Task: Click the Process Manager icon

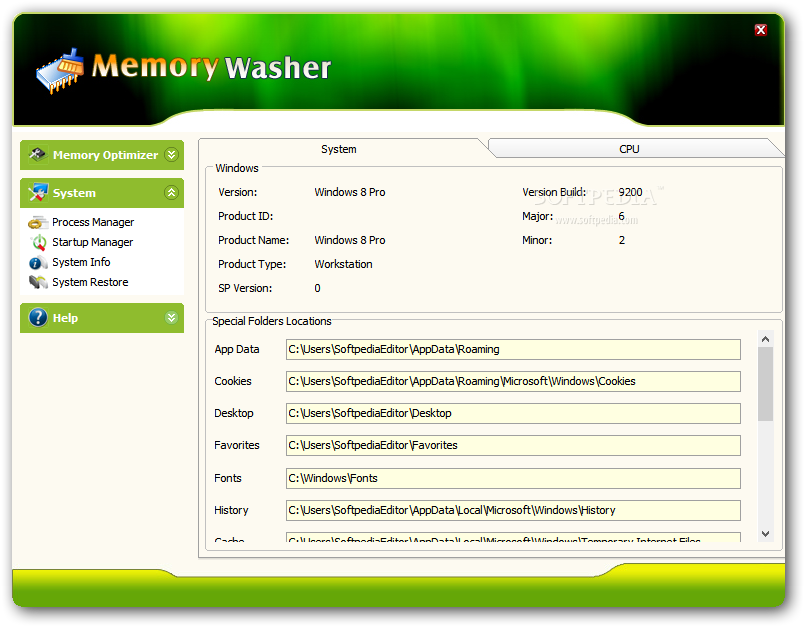Action: pyautogui.click(x=37, y=222)
